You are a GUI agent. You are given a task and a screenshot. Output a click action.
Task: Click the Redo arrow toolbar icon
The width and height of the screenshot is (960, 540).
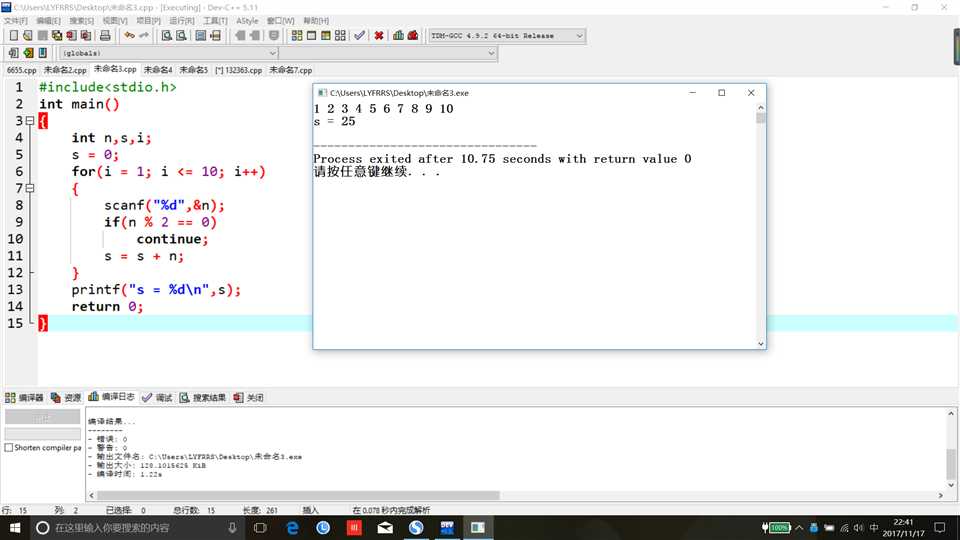pyautogui.click(x=144, y=36)
